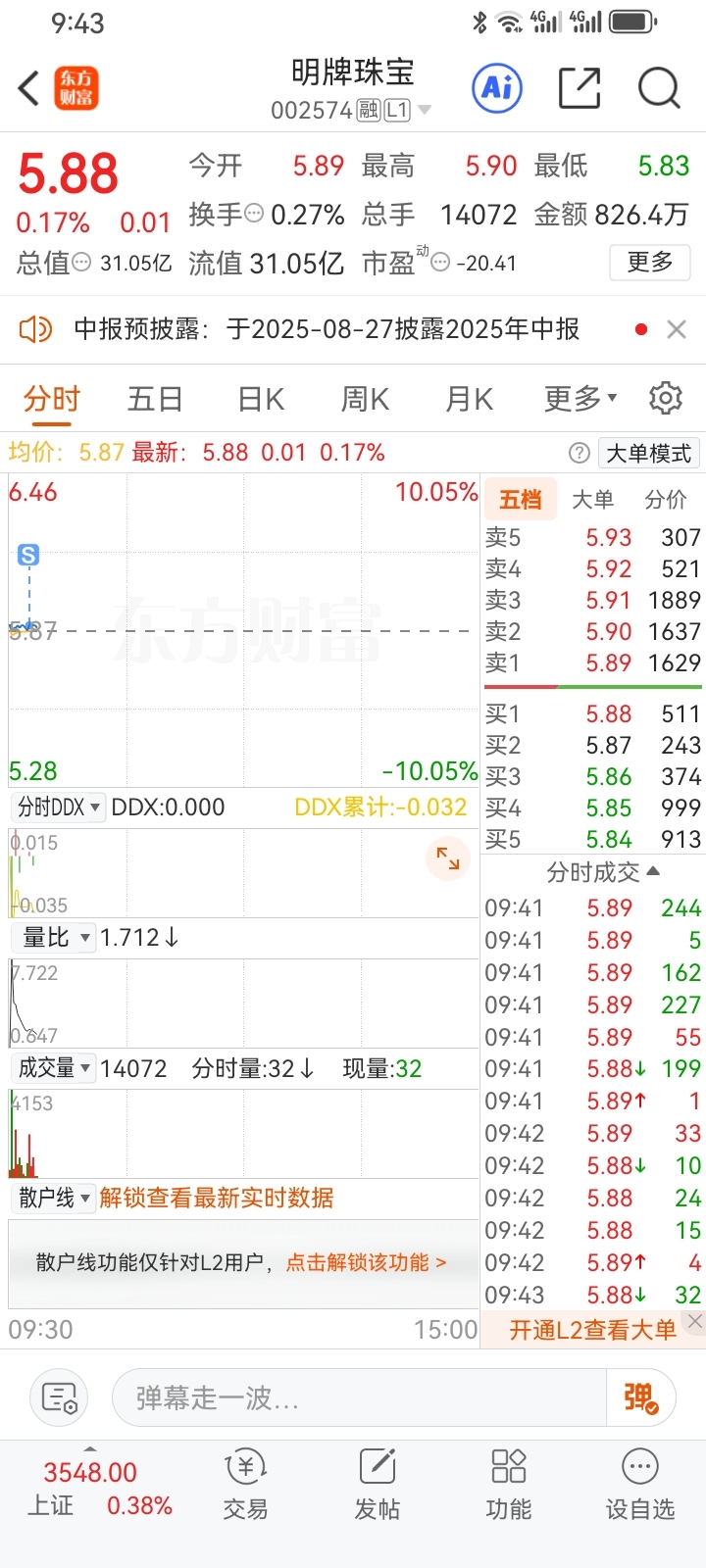Select the 卖3 order row at 5.91

click(593, 600)
